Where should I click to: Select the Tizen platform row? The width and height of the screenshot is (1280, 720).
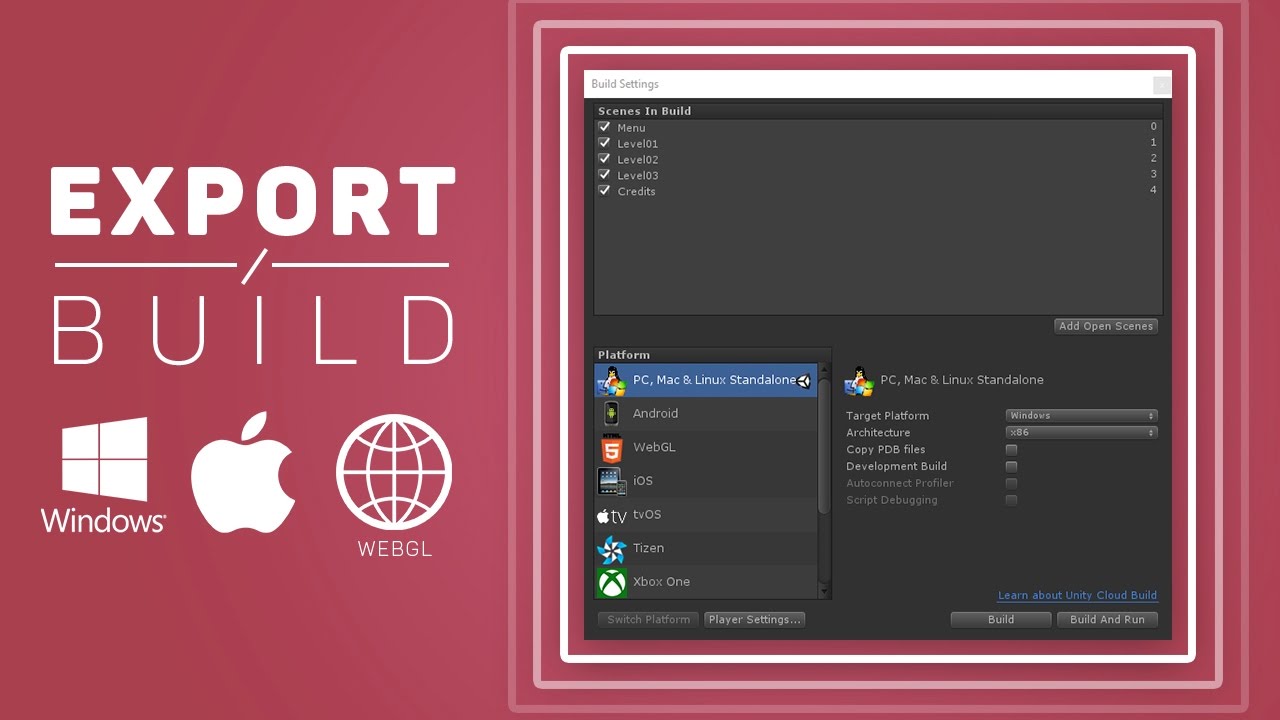706,548
